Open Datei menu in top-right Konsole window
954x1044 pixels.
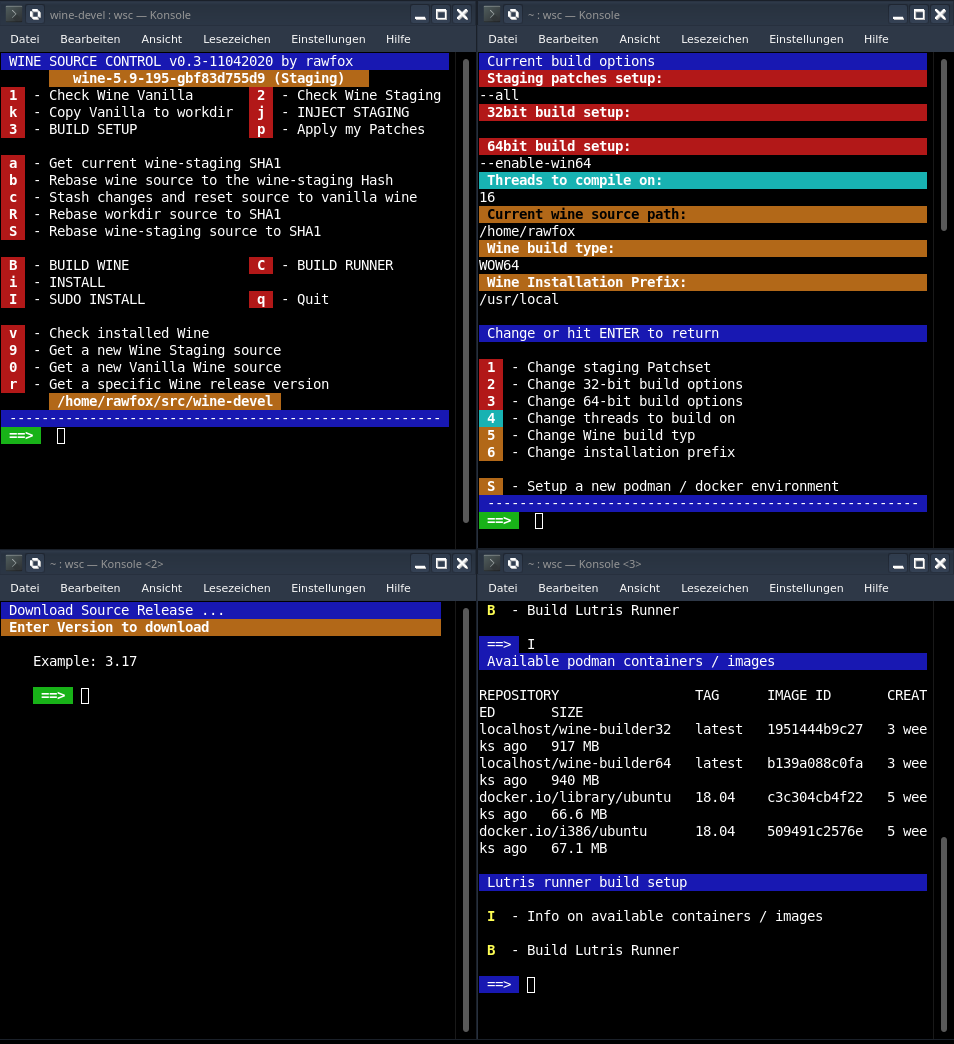click(503, 39)
